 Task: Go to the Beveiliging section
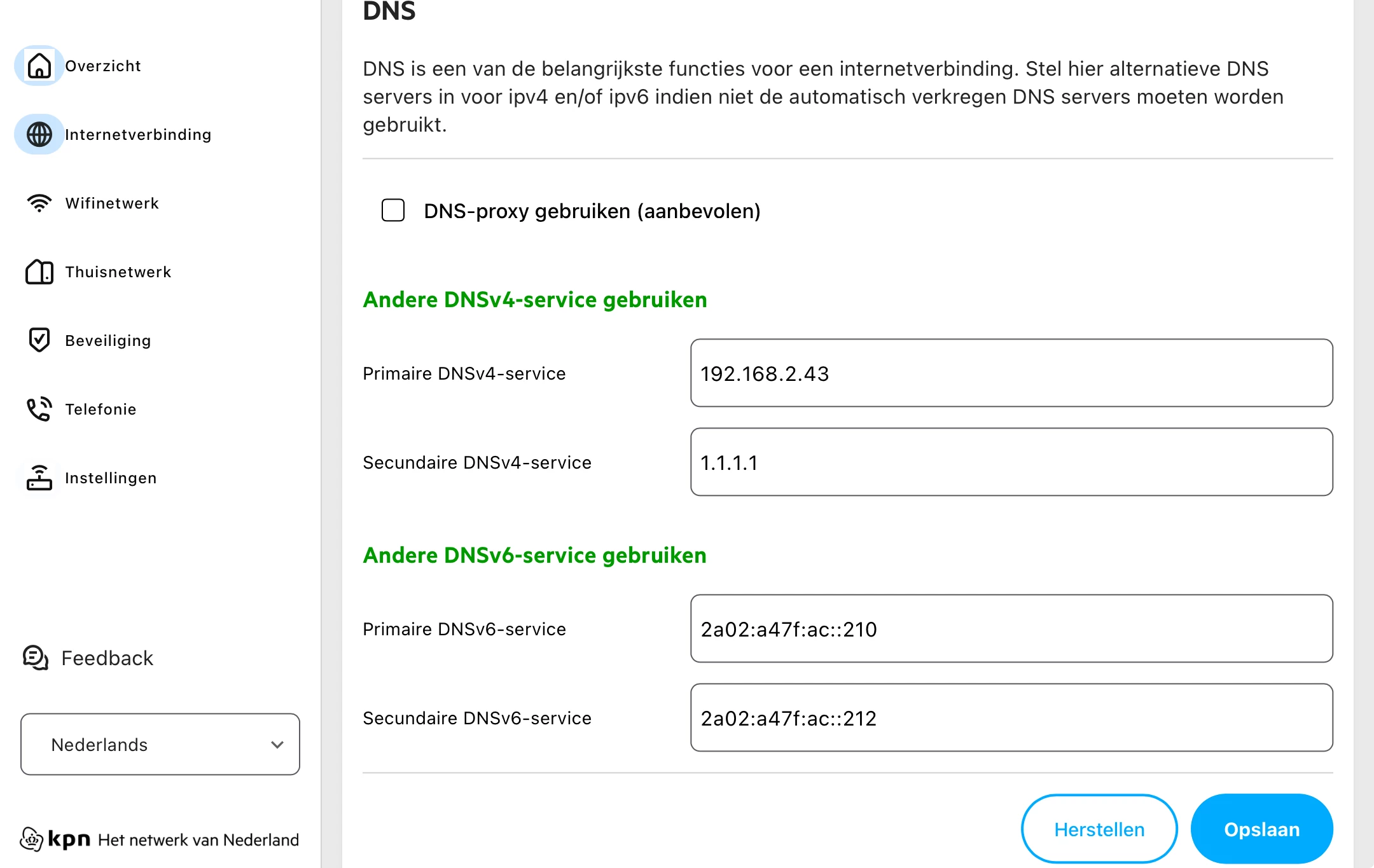[x=108, y=341]
